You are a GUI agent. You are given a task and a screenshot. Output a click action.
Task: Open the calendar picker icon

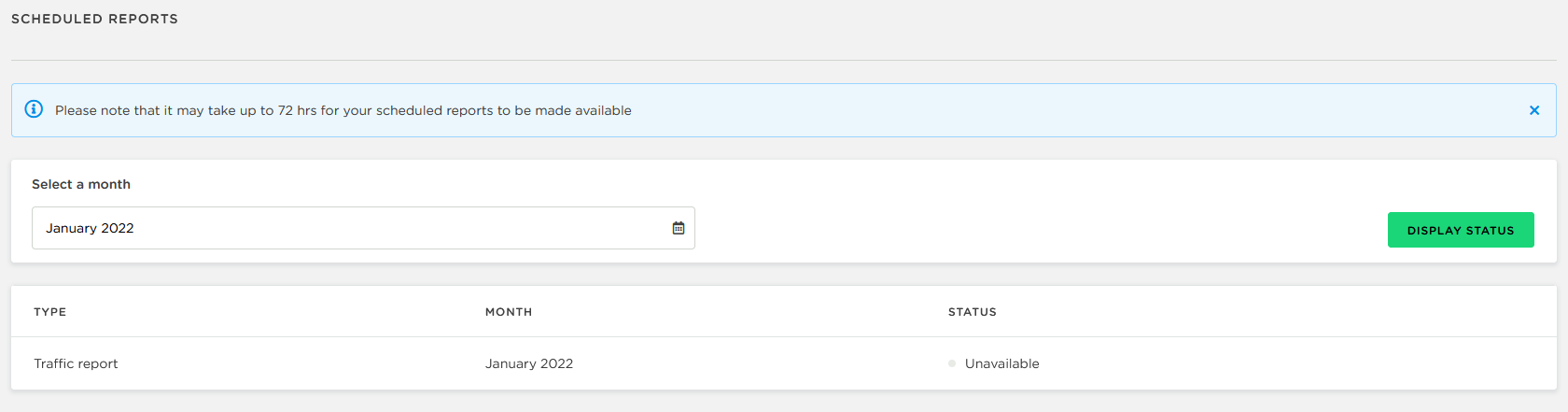[x=679, y=228]
